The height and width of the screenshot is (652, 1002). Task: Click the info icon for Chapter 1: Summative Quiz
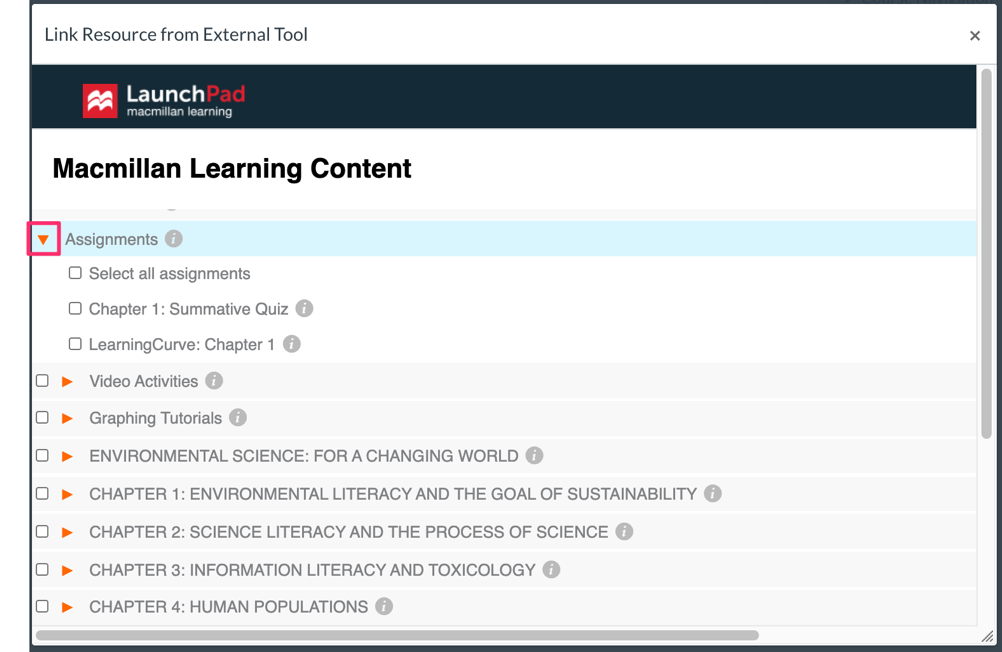pyautogui.click(x=303, y=308)
